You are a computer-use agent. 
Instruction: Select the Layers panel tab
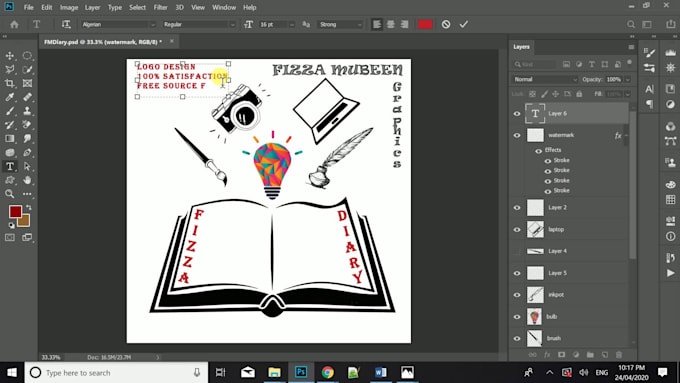(521, 47)
